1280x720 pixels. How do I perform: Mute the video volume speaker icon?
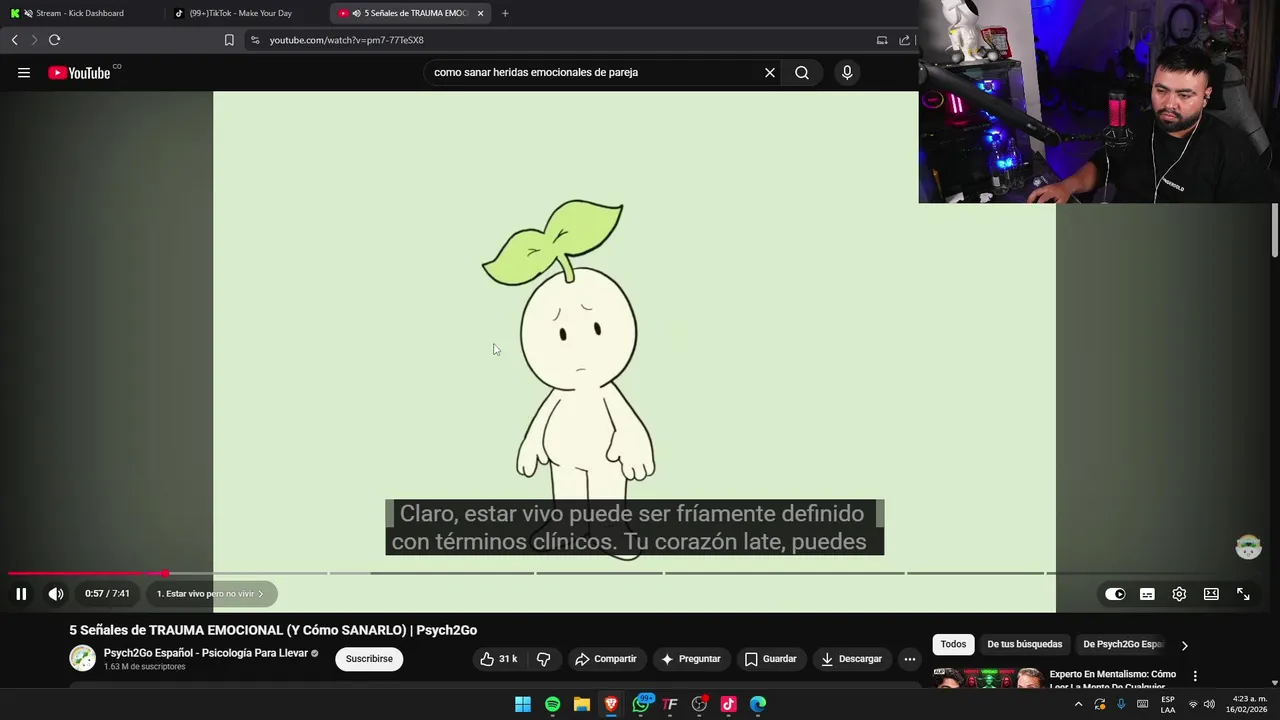(56, 594)
